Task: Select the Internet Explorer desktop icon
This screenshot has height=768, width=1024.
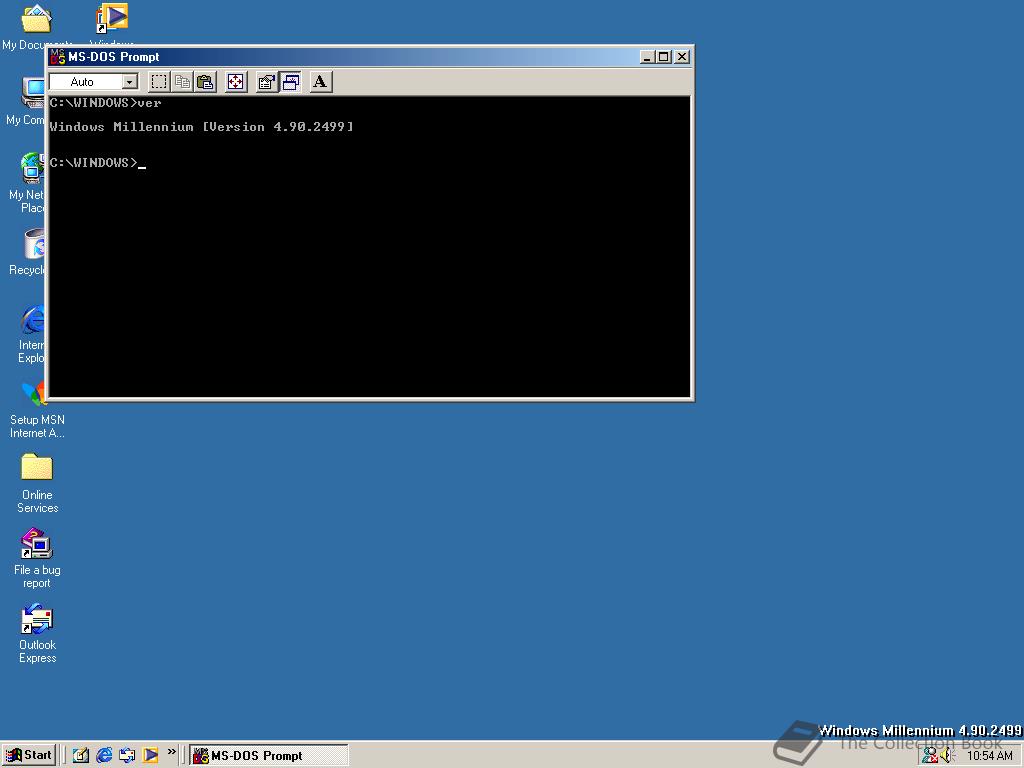Action: pyautogui.click(x=33, y=320)
